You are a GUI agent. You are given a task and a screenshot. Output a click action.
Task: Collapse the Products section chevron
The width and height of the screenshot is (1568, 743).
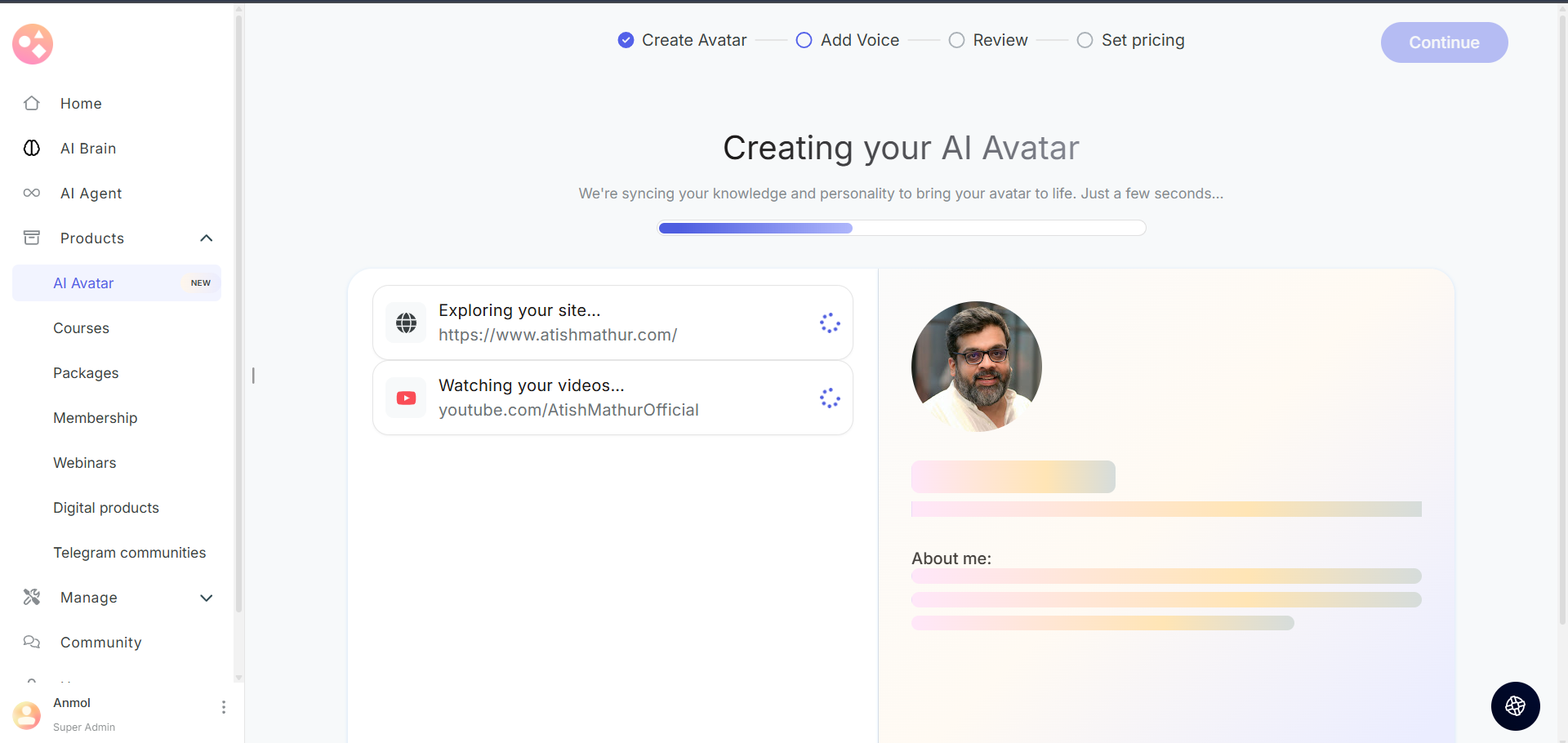(207, 238)
